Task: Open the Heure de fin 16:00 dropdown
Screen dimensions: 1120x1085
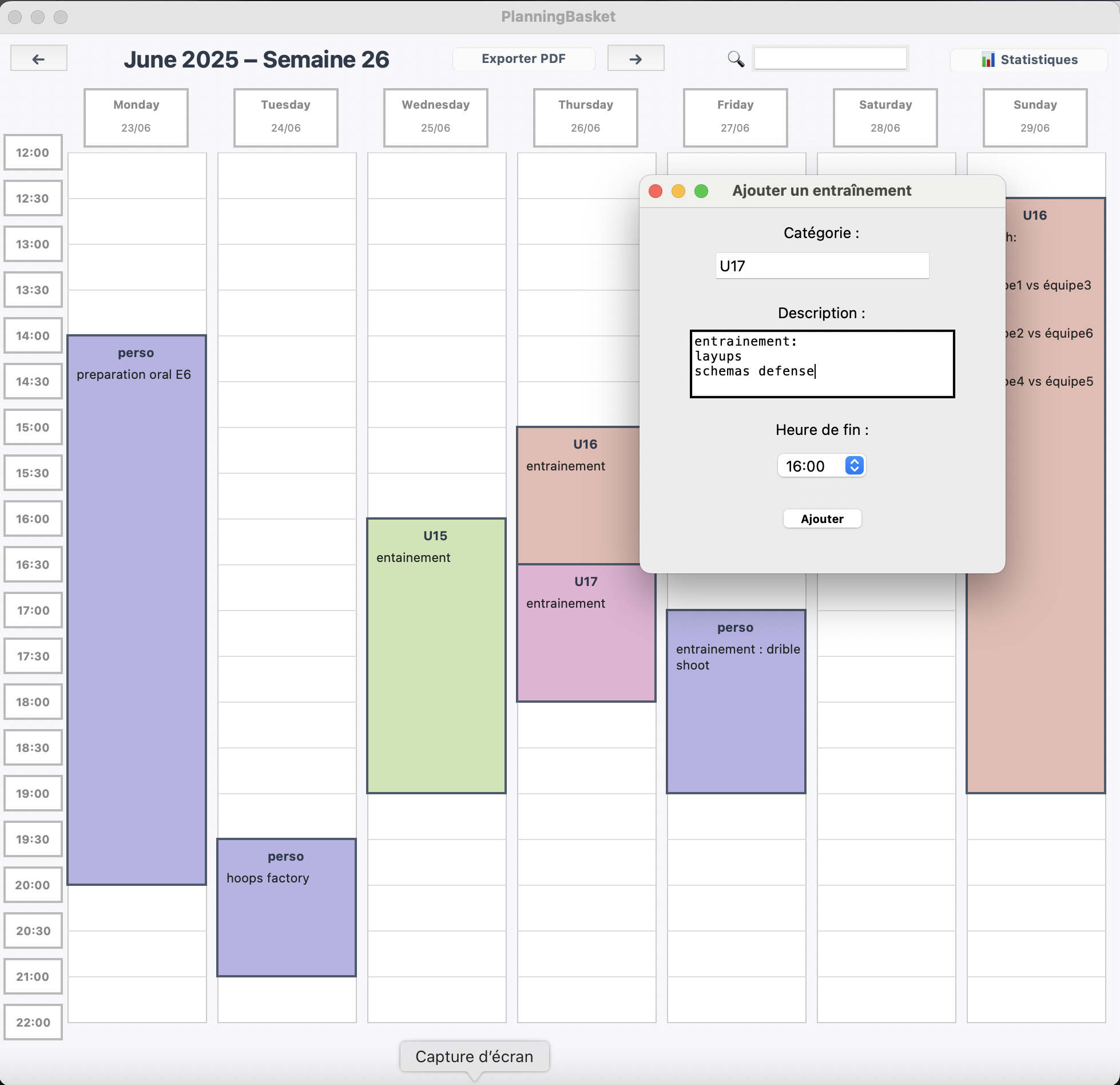Action: 821,466
